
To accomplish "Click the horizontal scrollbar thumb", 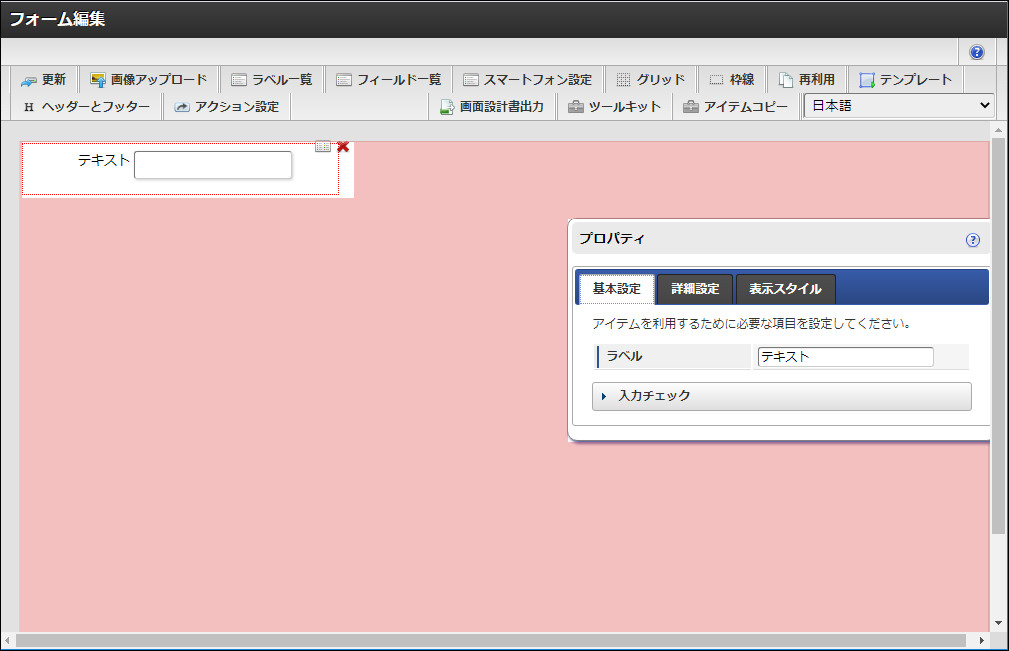I will pos(491,641).
